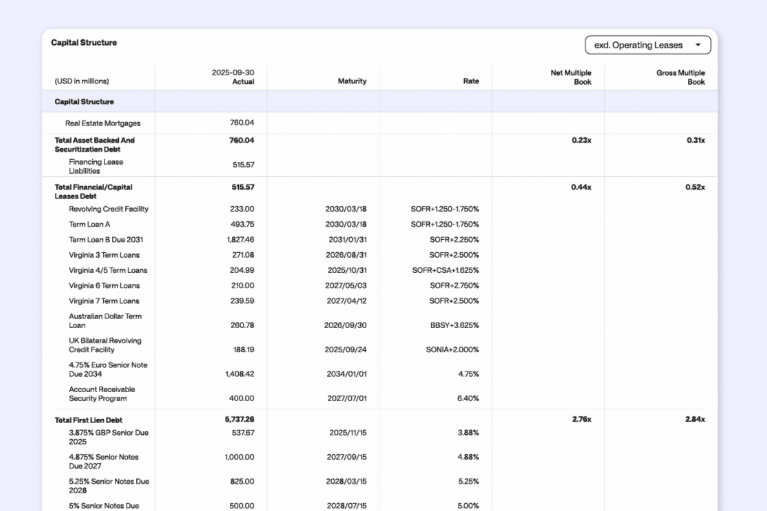
Task: Click the 760.04 Real Estate Mortgages value
Action: pyautogui.click(x=242, y=123)
